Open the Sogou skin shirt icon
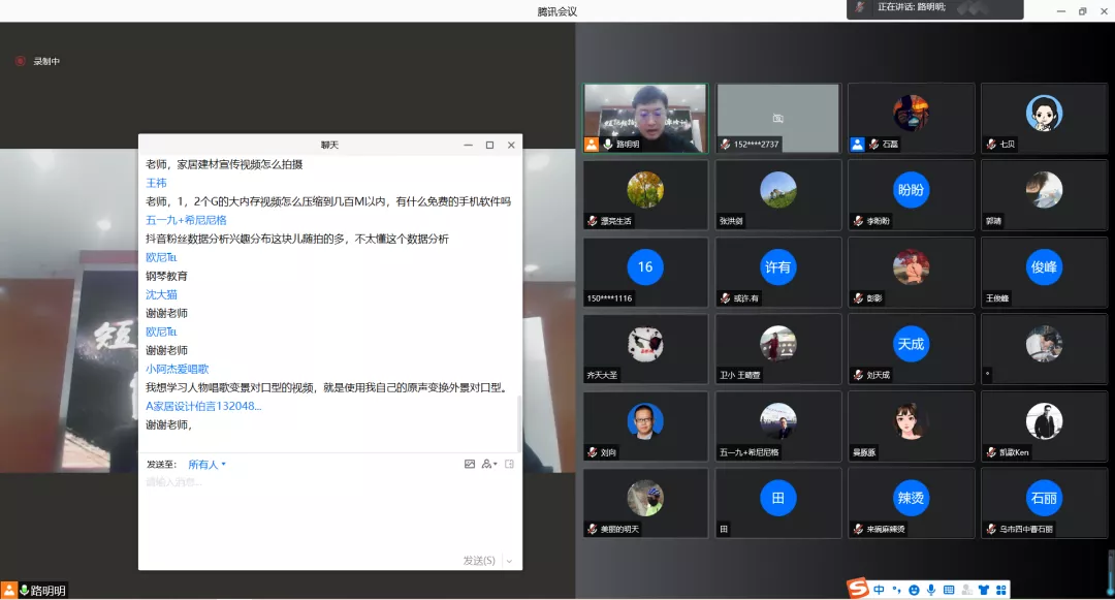 [984, 590]
